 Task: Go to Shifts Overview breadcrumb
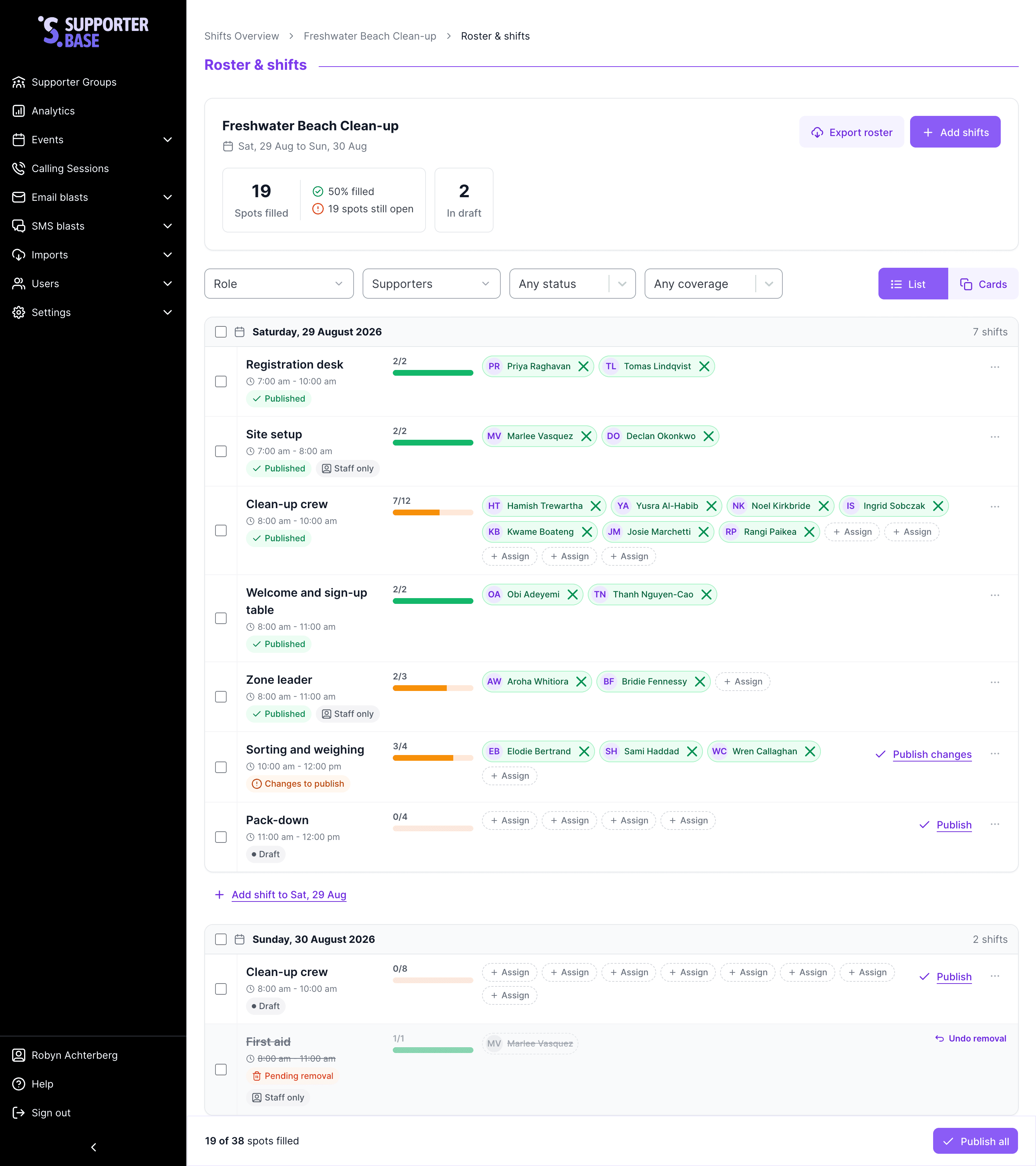[x=241, y=36]
